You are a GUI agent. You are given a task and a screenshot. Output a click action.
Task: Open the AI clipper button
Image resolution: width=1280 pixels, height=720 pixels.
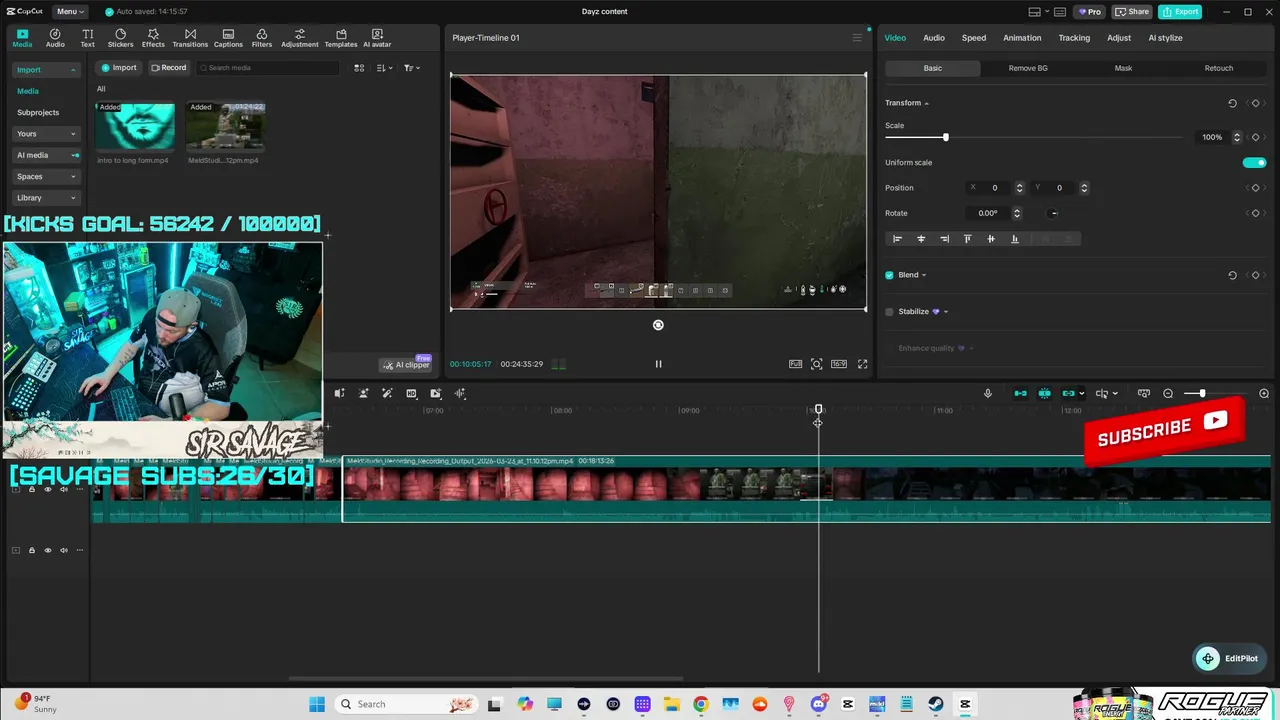[406, 365]
